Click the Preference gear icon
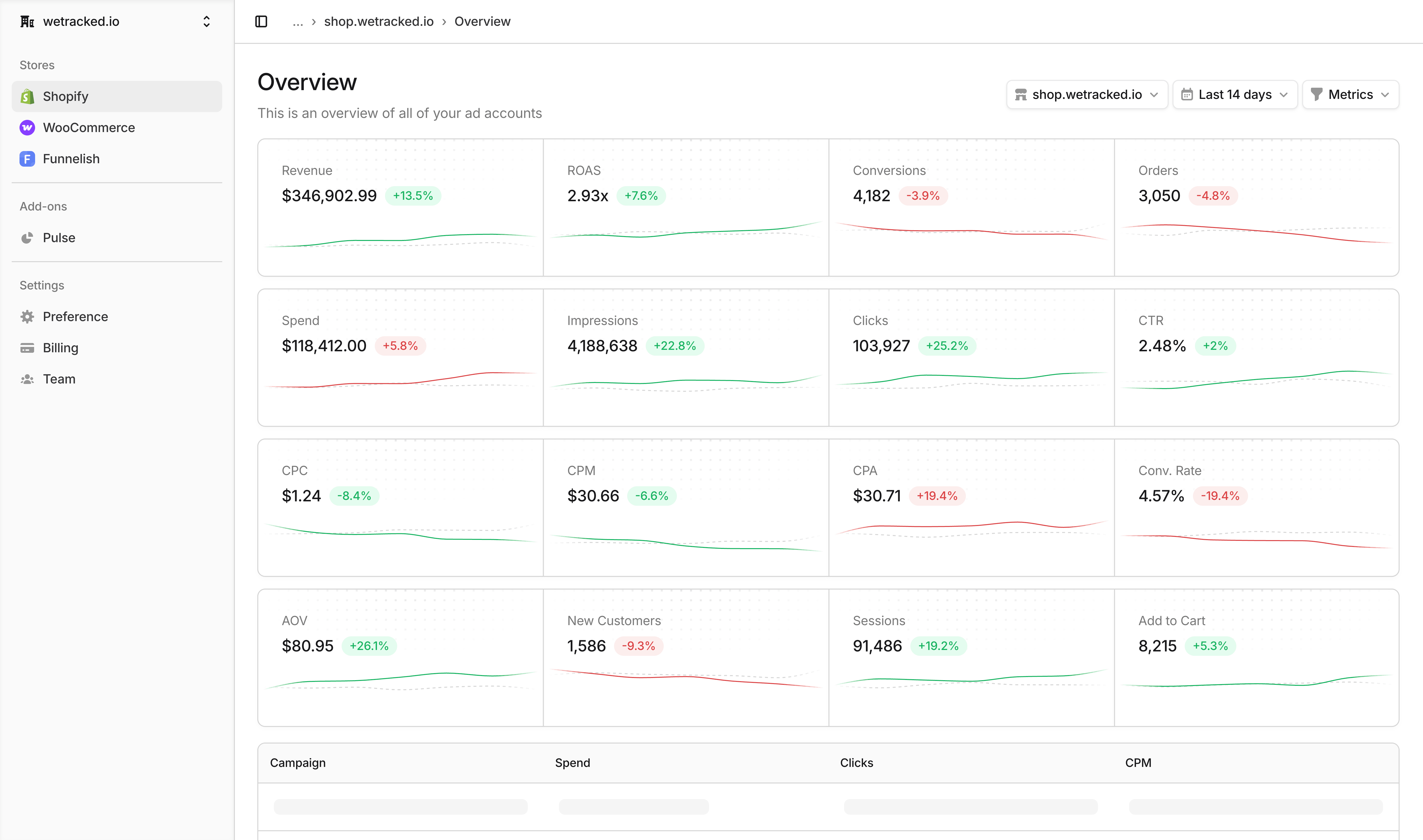 pos(27,316)
